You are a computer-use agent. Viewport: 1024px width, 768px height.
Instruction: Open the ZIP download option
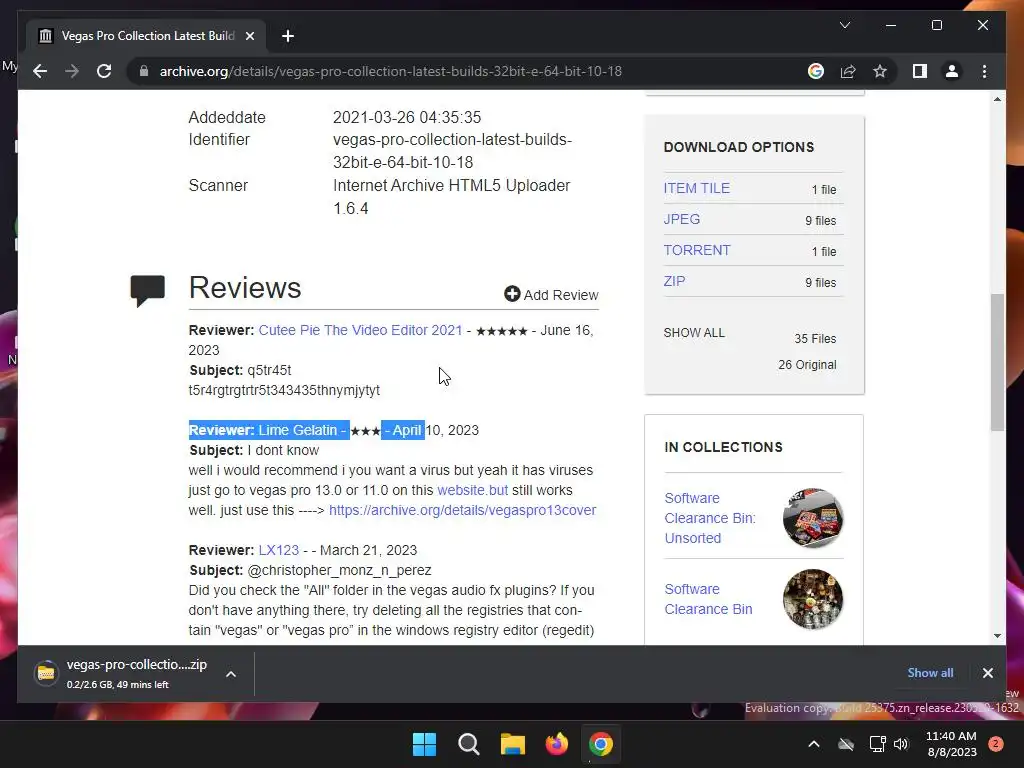tap(674, 281)
